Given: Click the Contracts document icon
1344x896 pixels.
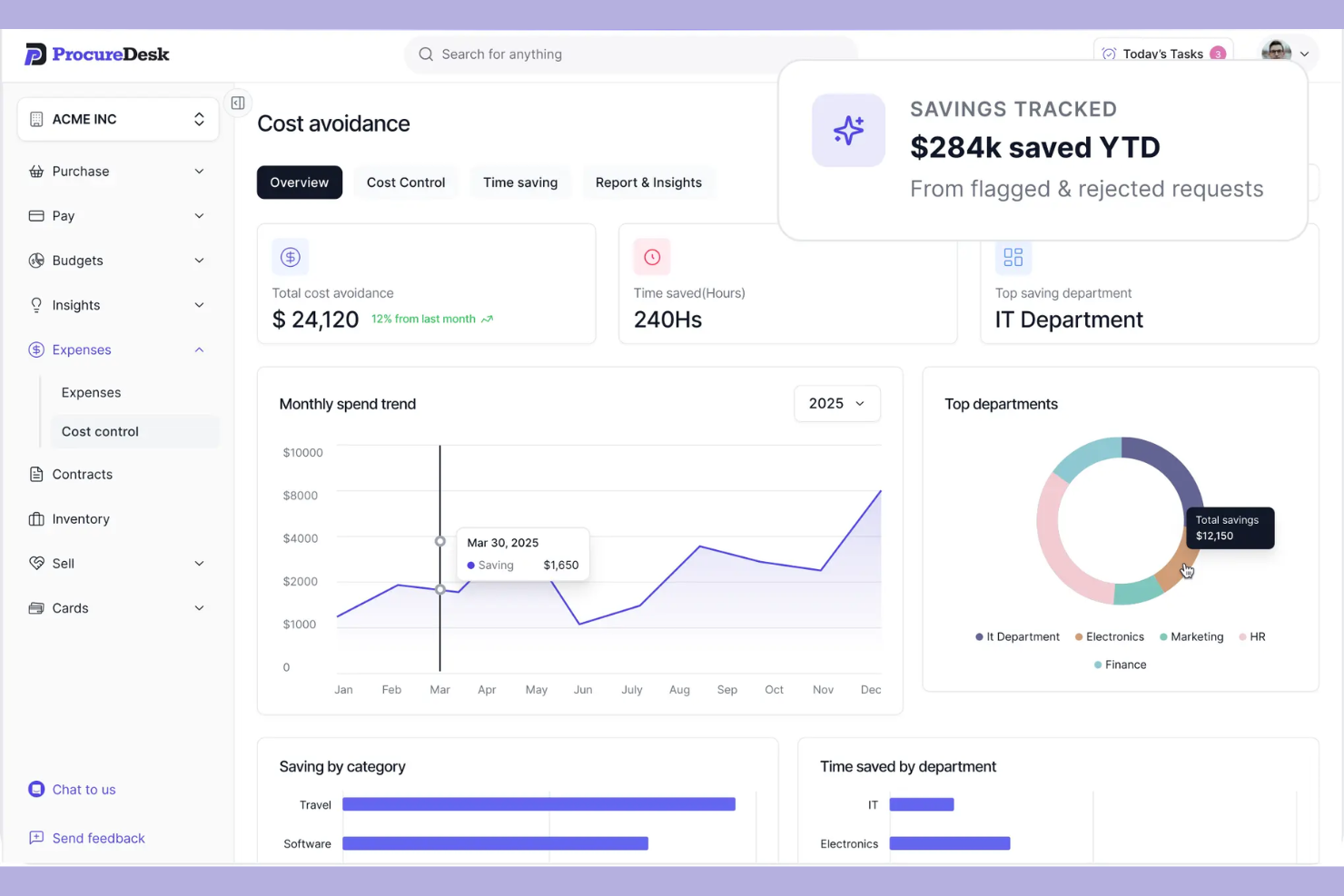Looking at the screenshot, I should point(36,474).
